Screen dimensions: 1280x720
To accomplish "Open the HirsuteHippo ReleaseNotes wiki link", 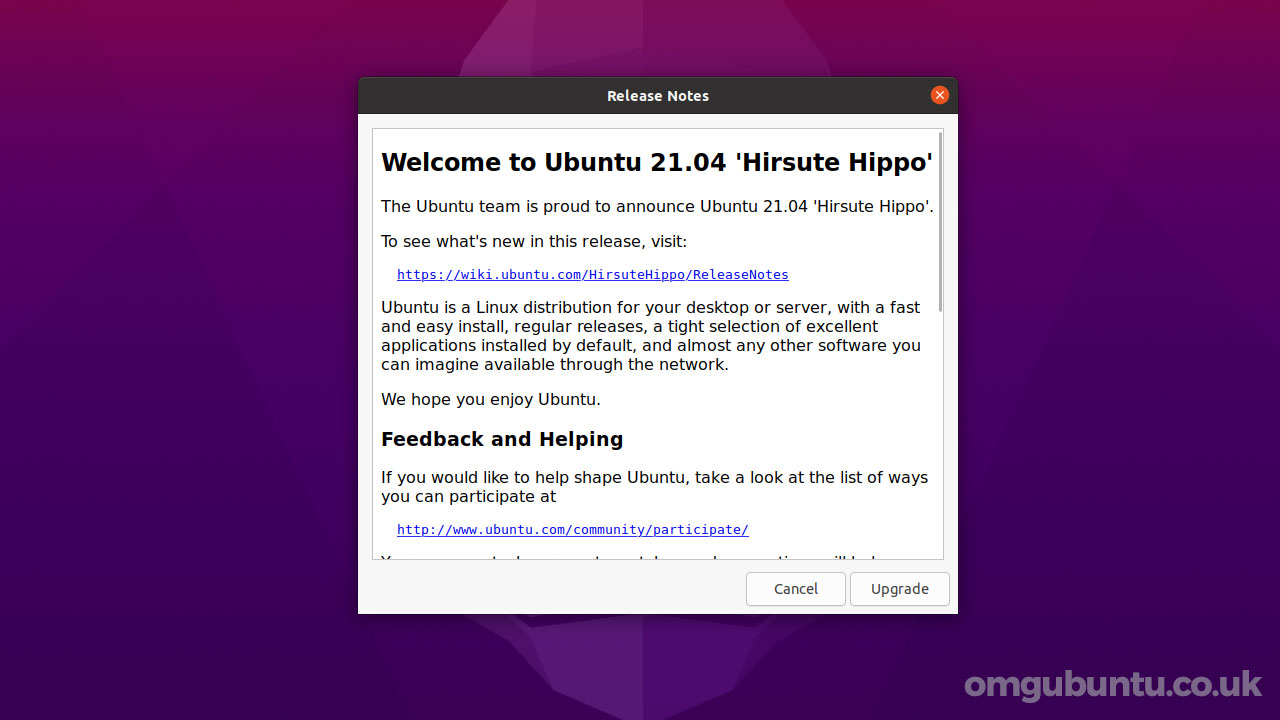I will pos(593,274).
